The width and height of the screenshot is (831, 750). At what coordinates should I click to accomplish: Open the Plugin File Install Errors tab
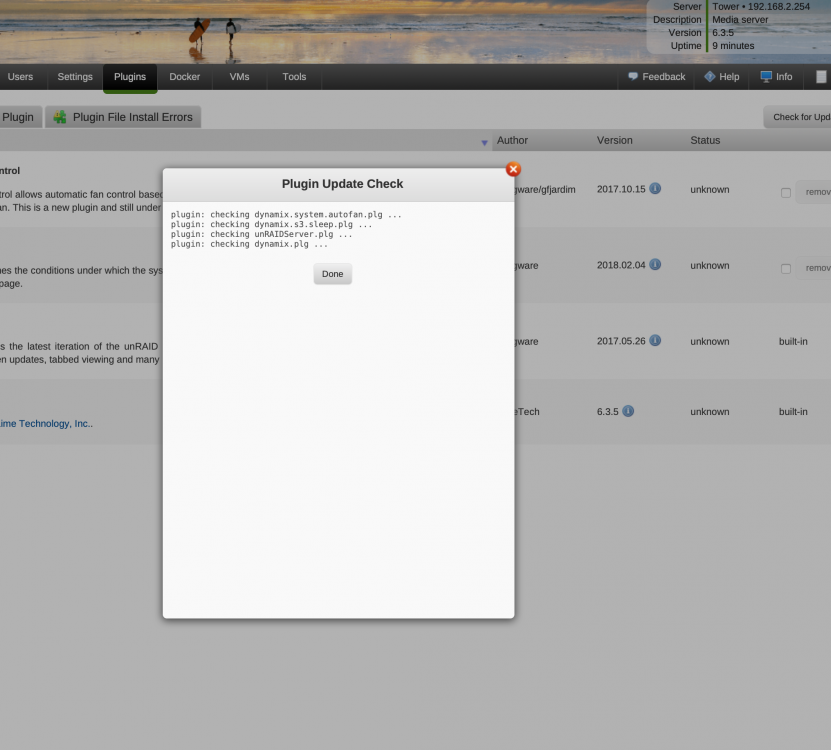123,117
